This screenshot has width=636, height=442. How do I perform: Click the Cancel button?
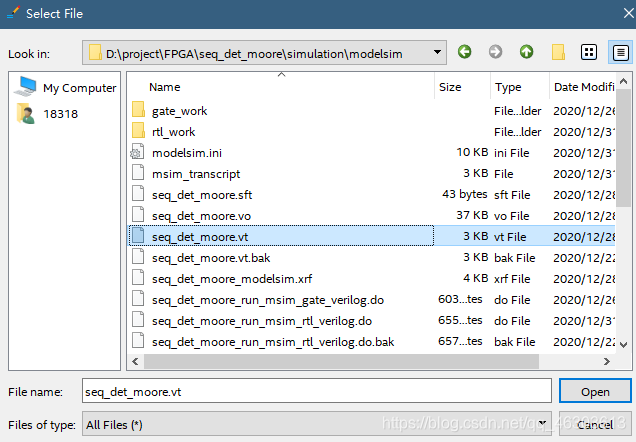pos(595,424)
